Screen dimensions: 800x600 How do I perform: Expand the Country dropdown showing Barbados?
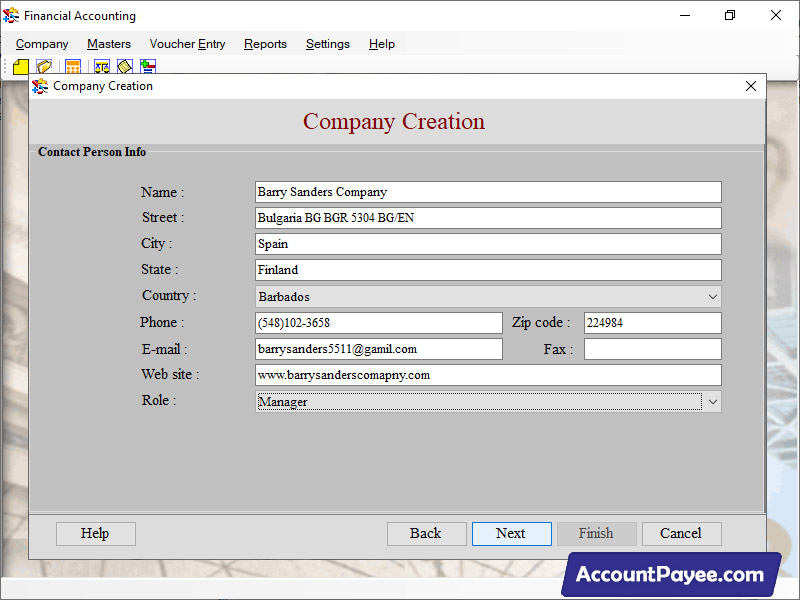point(713,297)
